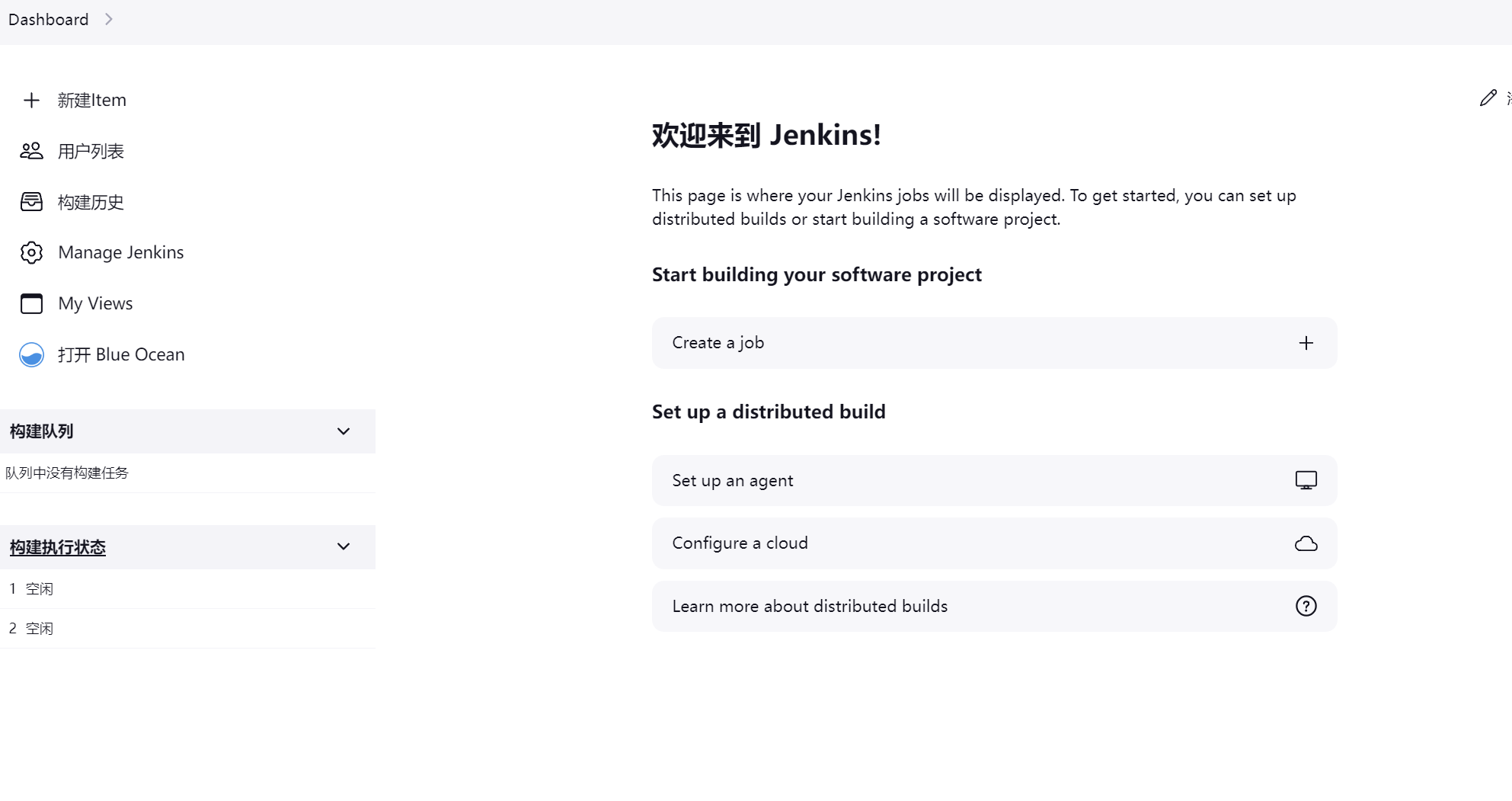Screen dimensions: 1512x801
Task: Click the monitor icon in Set up an agent
Action: 1306,480
